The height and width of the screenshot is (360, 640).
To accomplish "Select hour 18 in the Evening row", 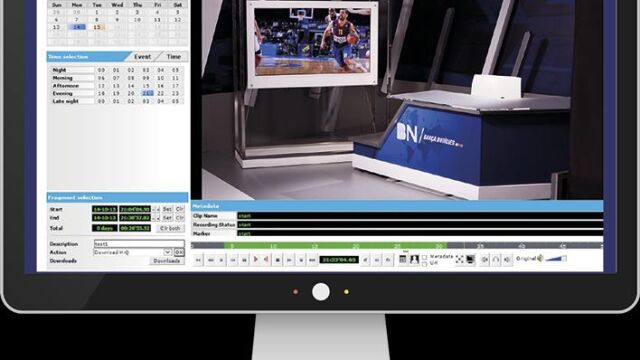I will [x=101, y=93].
